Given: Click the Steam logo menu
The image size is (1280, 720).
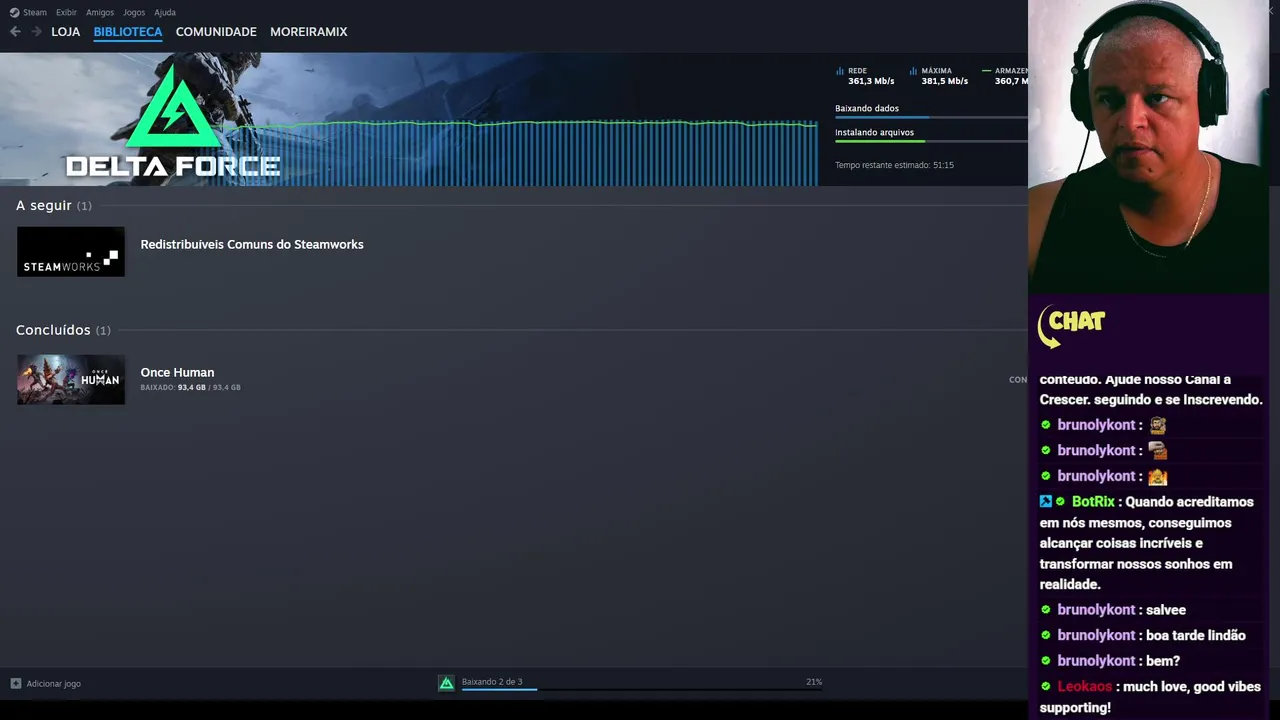Looking at the screenshot, I should 28,12.
